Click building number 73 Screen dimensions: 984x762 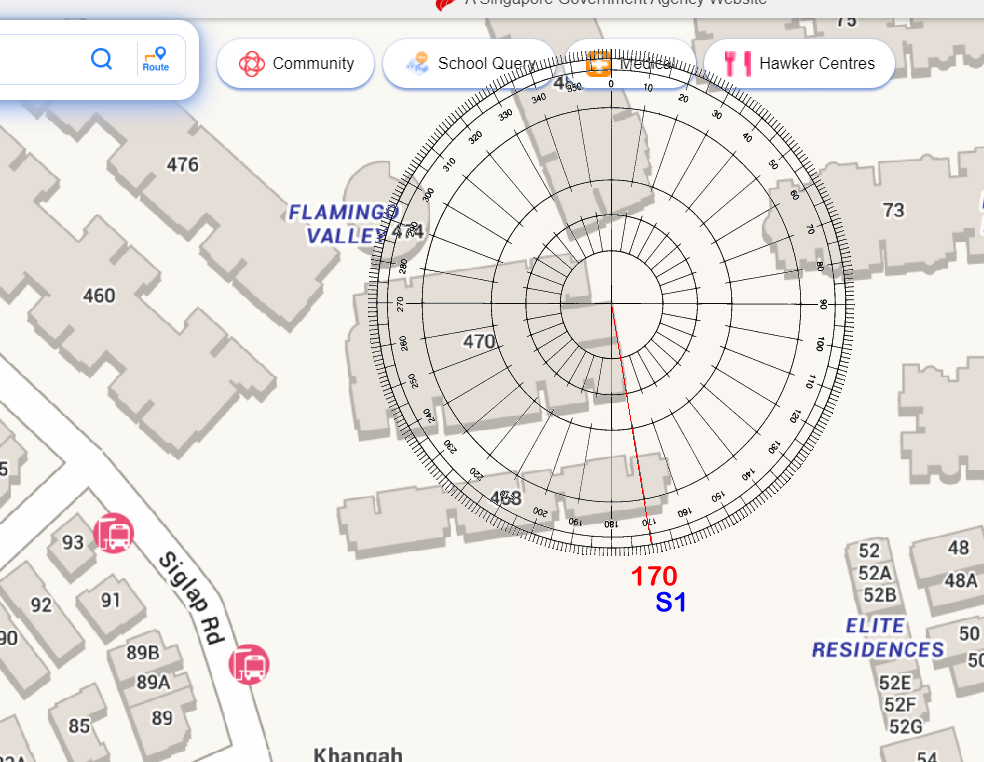coord(892,210)
